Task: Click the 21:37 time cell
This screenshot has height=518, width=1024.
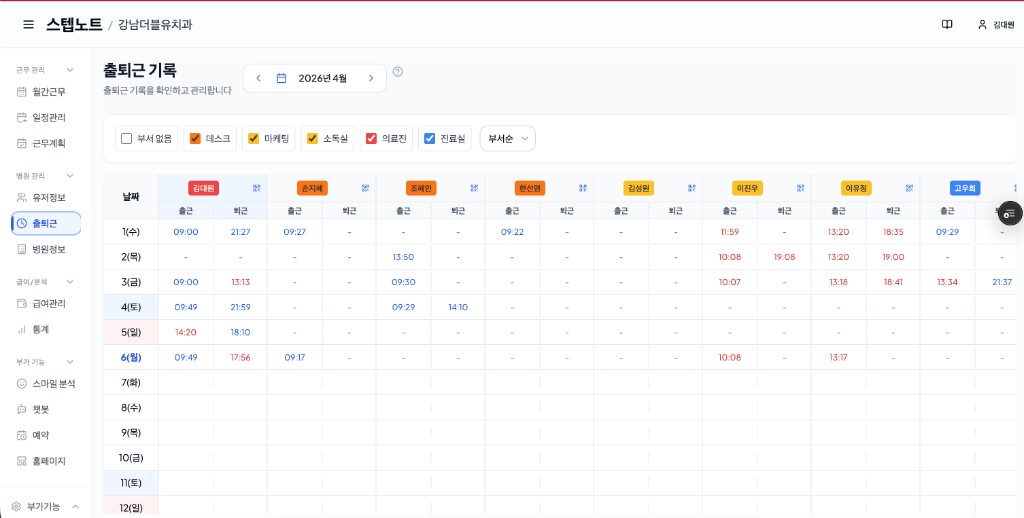Action: point(1002,282)
